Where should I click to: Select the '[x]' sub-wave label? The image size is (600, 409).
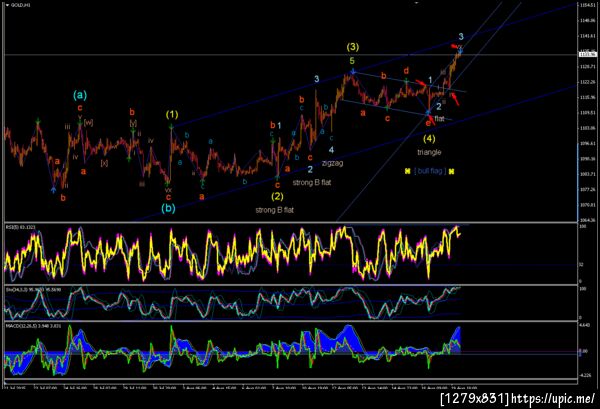click(104, 163)
